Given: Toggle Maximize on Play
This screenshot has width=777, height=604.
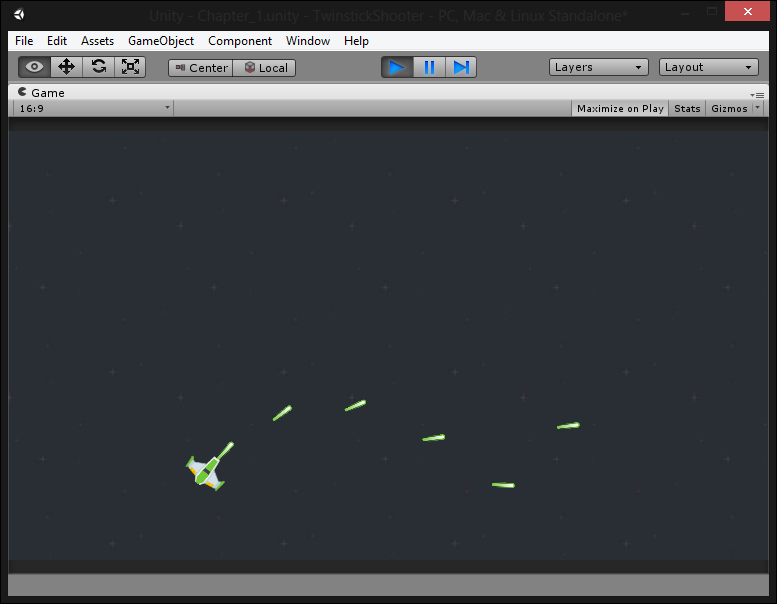Looking at the screenshot, I should pos(620,109).
